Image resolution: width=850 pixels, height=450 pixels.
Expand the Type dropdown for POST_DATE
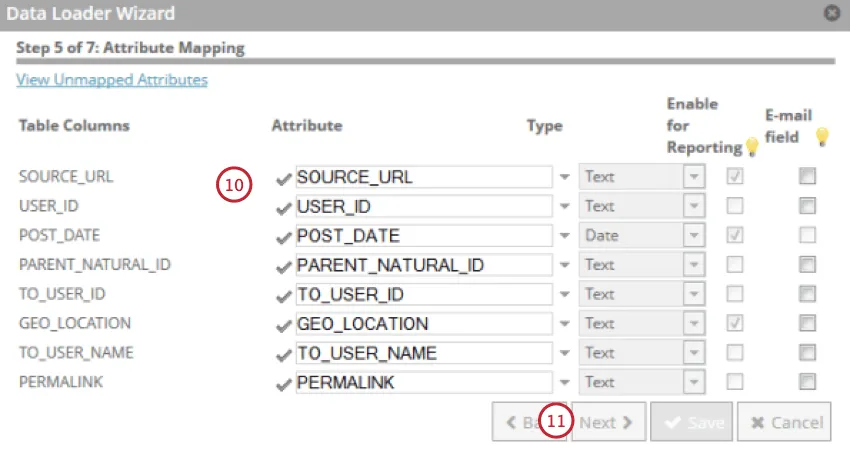(694, 236)
